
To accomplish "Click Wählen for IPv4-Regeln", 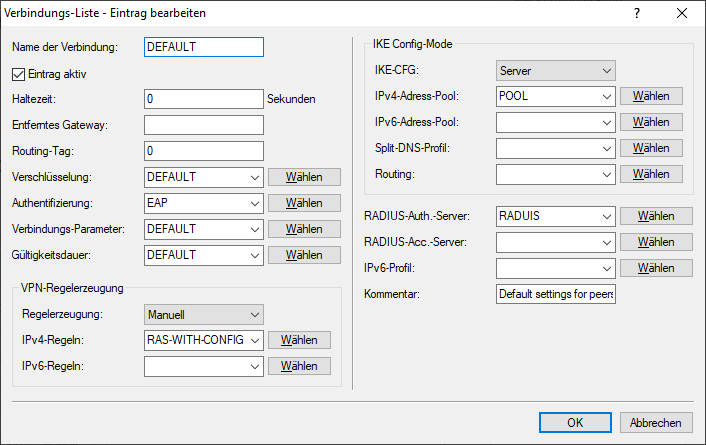I will coord(299,340).
